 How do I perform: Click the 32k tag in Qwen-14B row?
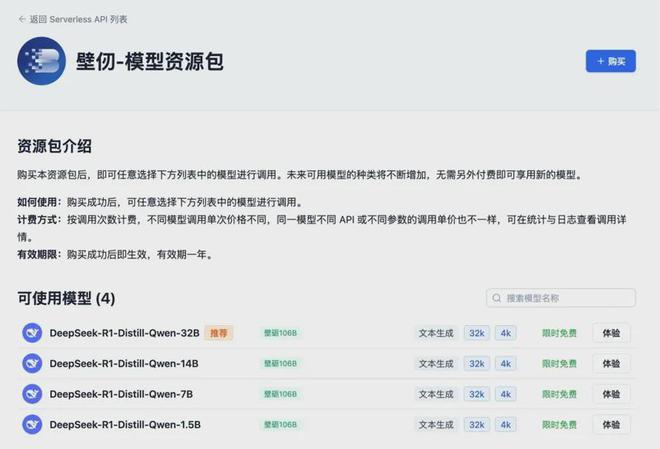click(x=477, y=364)
